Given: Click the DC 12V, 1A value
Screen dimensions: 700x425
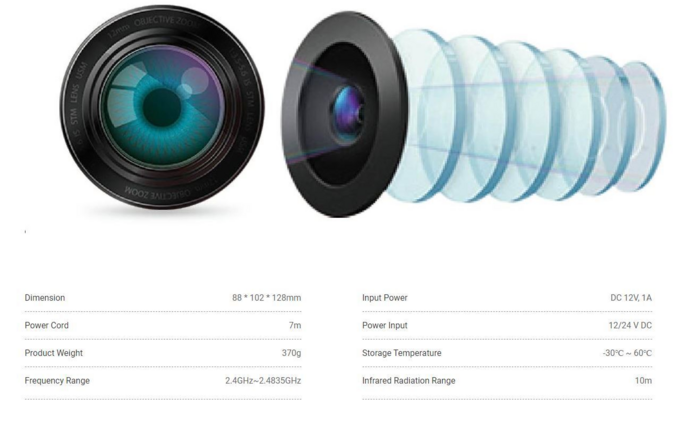Looking at the screenshot, I should click(631, 298).
